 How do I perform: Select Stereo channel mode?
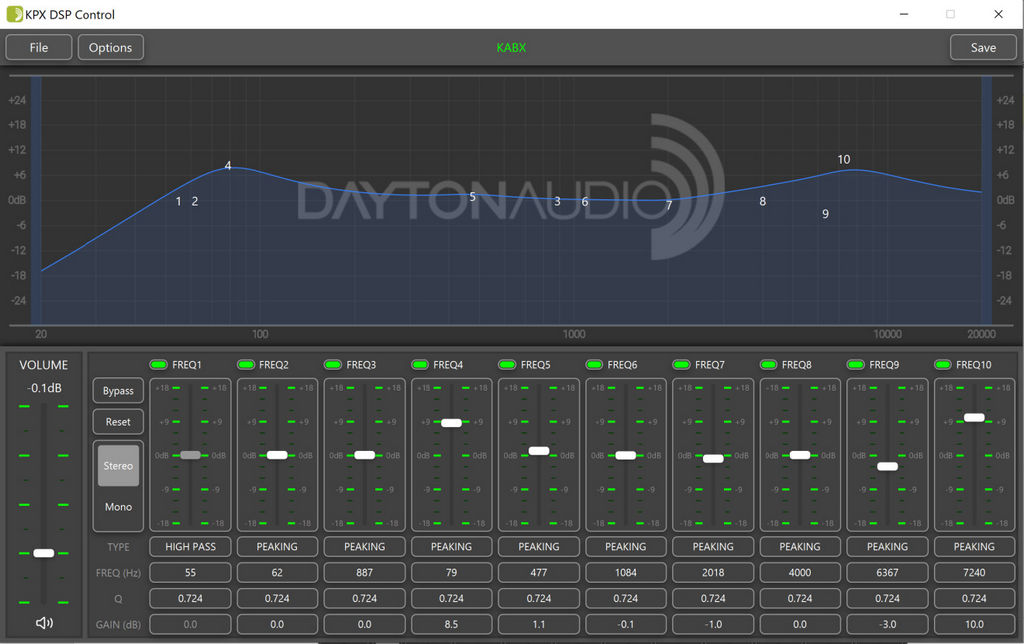click(x=118, y=466)
